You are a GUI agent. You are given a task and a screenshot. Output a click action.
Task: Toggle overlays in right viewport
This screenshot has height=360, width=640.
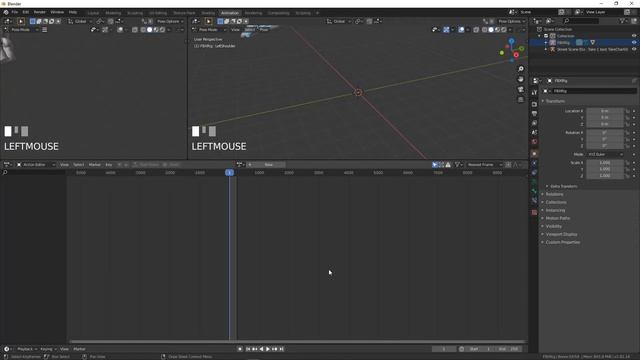click(x=461, y=30)
